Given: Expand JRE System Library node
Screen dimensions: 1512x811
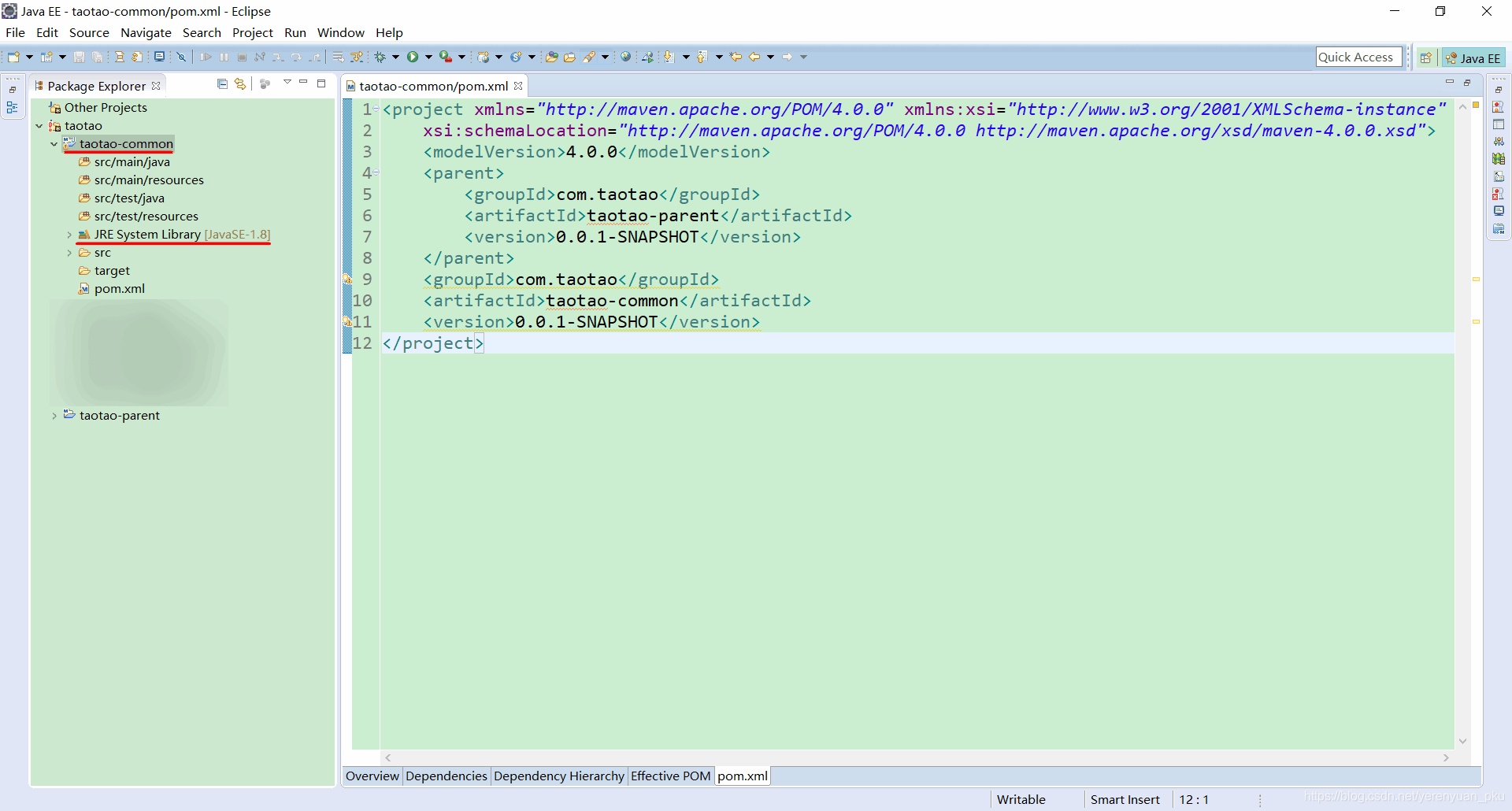Looking at the screenshot, I should (x=69, y=235).
